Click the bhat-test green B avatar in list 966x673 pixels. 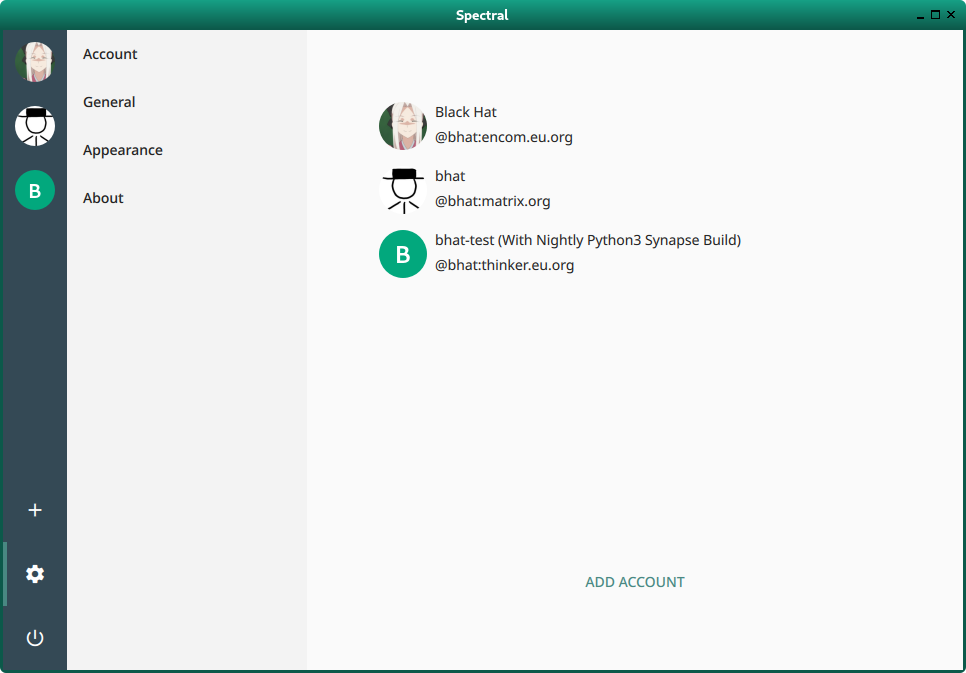403,254
